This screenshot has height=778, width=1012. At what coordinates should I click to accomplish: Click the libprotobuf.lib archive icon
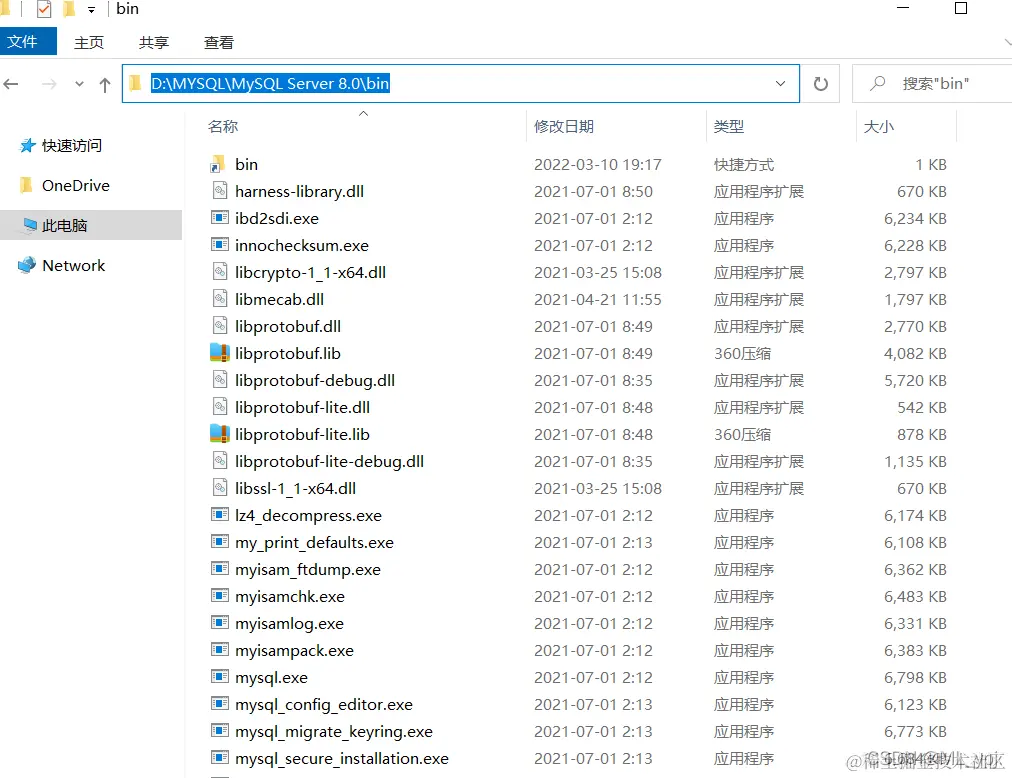[219, 353]
